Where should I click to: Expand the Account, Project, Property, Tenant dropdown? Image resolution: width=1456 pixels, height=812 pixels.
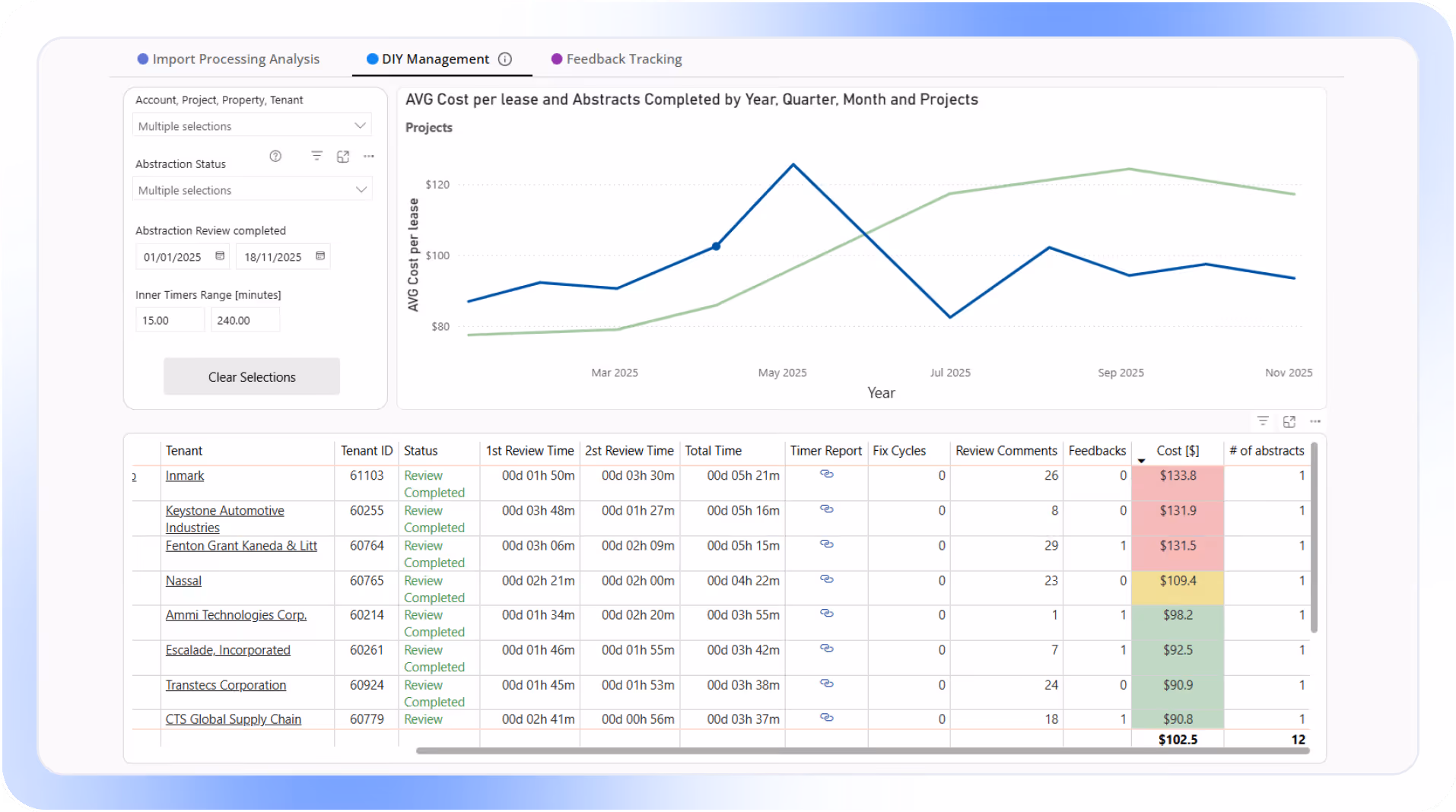360,125
